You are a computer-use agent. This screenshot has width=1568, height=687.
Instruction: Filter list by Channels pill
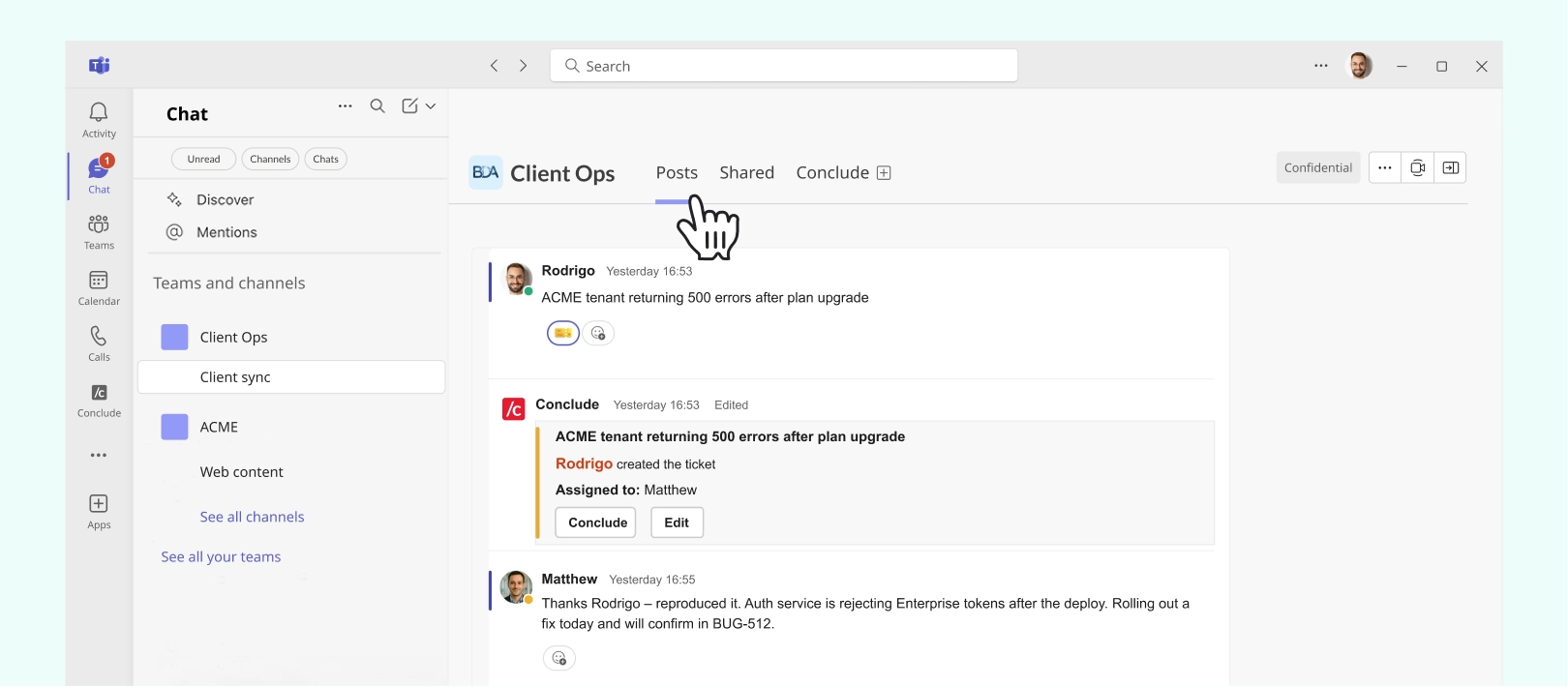click(270, 159)
